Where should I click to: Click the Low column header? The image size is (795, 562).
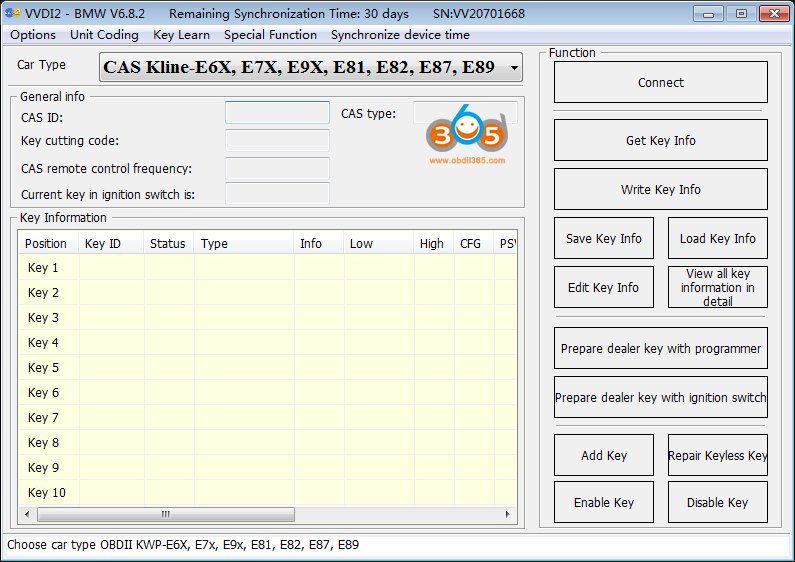coord(379,243)
